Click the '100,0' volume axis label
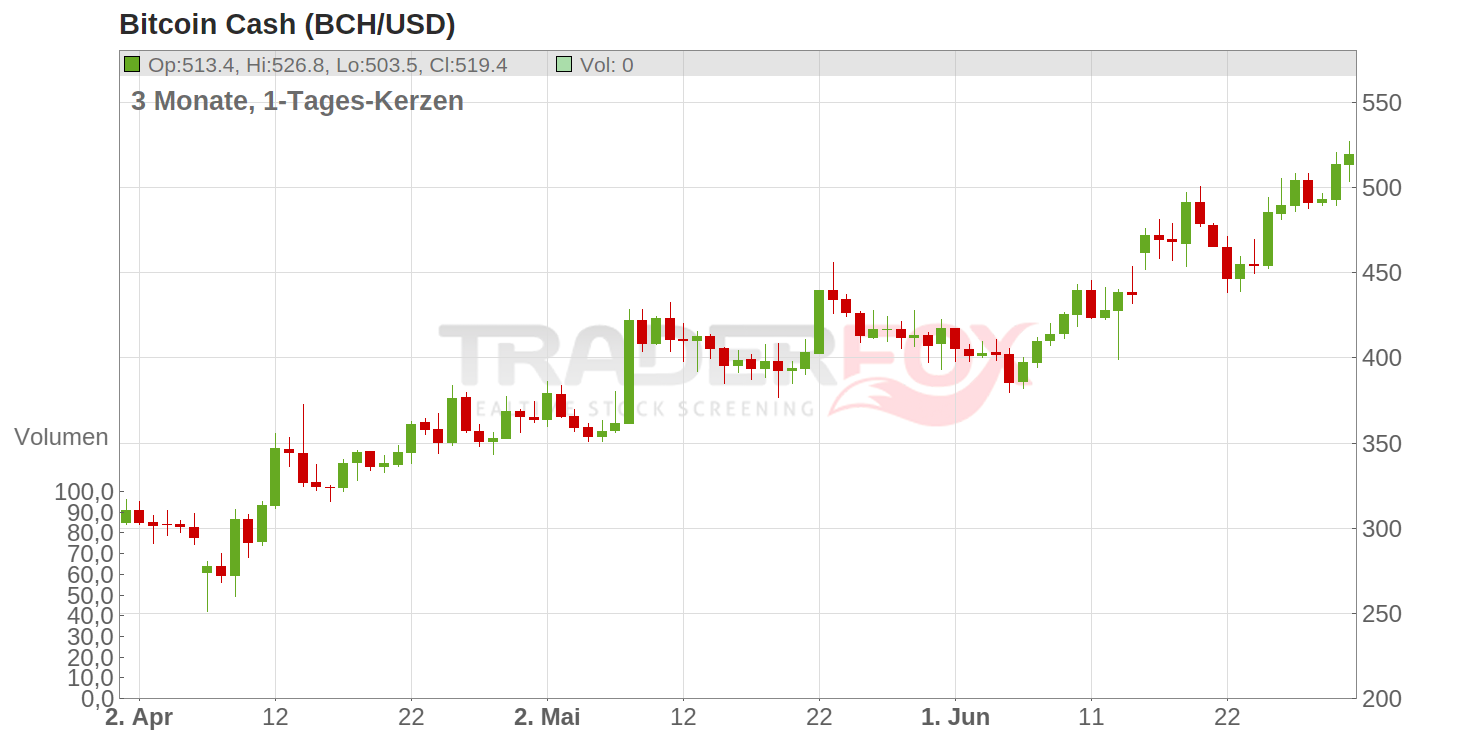Image resolution: width=1476 pixels, height=738 pixels. (x=82, y=492)
